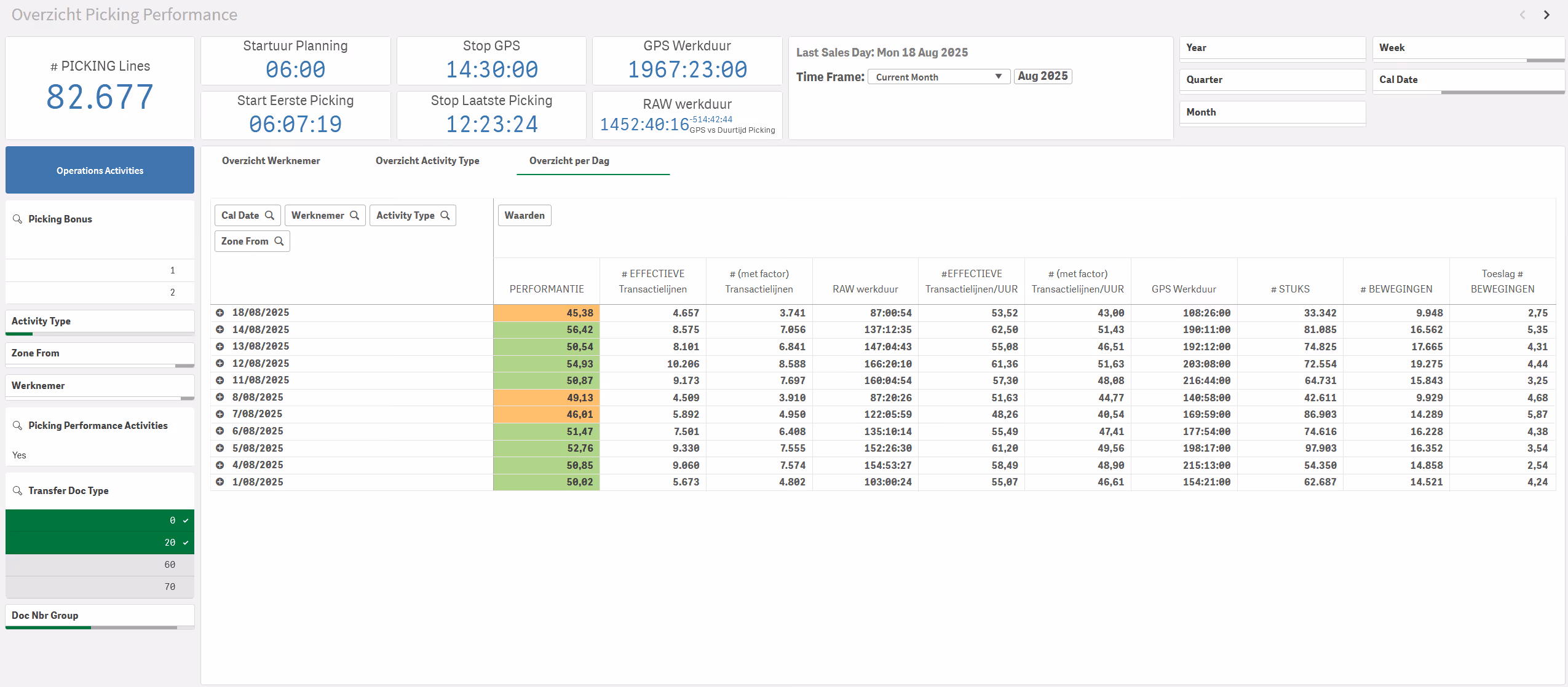Open the Year filter field

[1272, 48]
